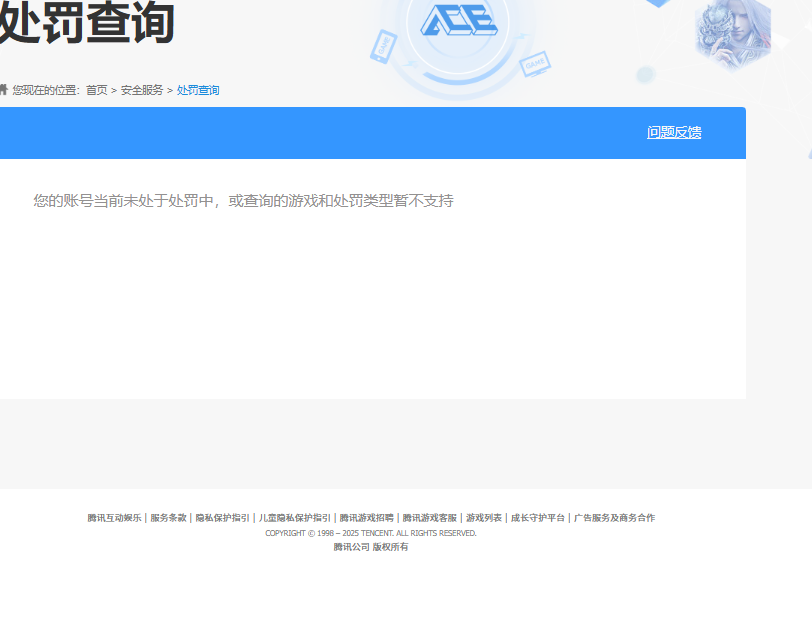Click the copyright 腾讯公司 版权所有 line
Viewport: 812px width, 618px height.
370,548
